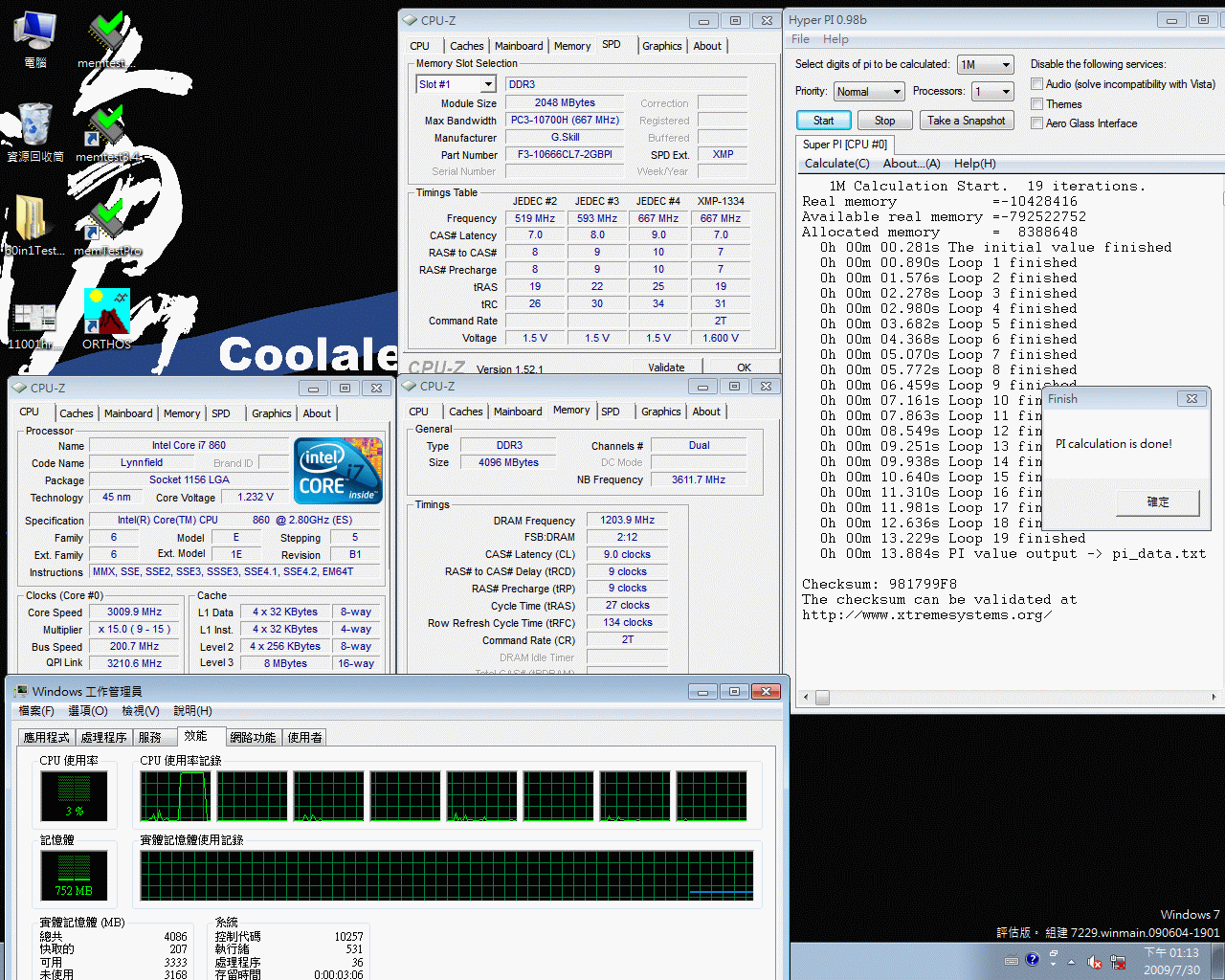The width and height of the screenshot is (1225, 980).
Task: Open the 電腦 desktop icon
Action: pyautogui.click(x=34, y=39)
